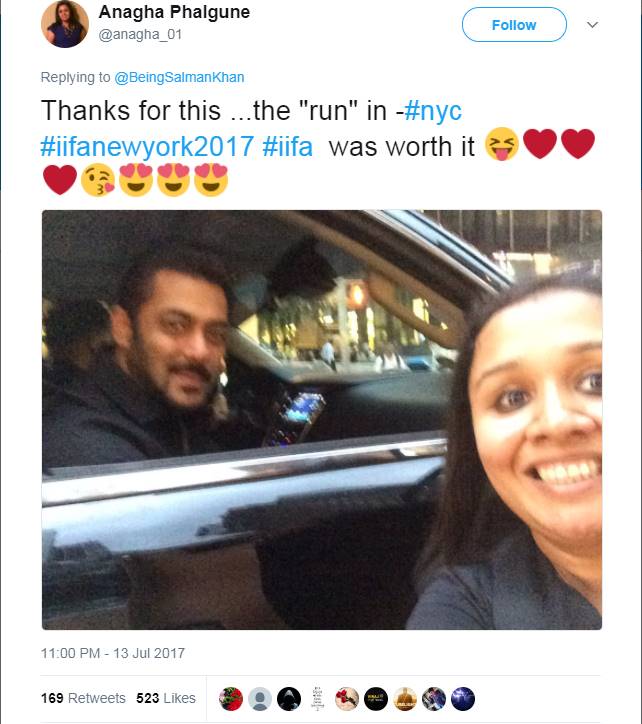Open the @anagha_01 handle
Screen dimensions: 642x724
[140, 35]
